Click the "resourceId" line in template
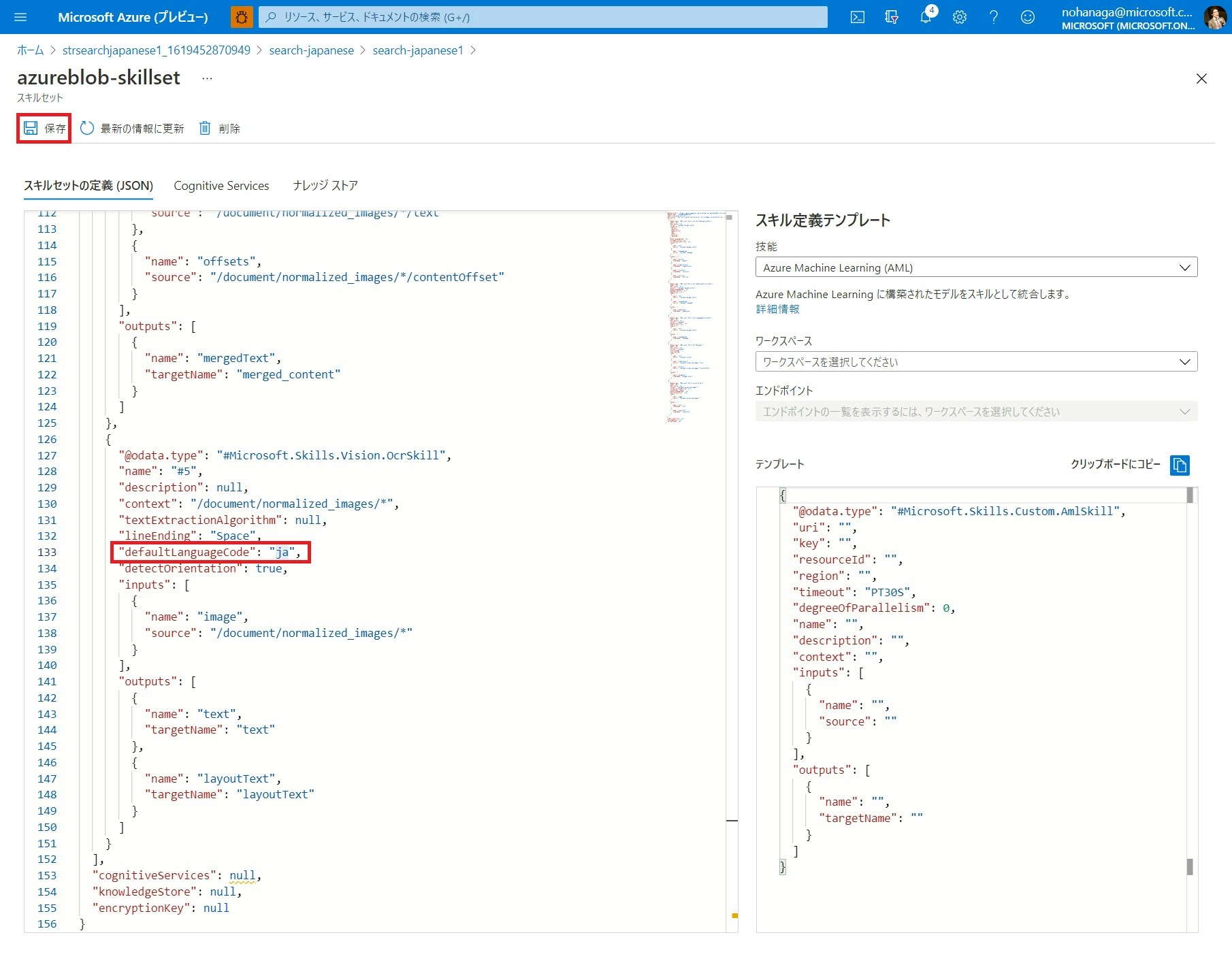Image resolution: width=1232 pixels, height=965 pixels. pyautogui.click(x=848, y=559)
